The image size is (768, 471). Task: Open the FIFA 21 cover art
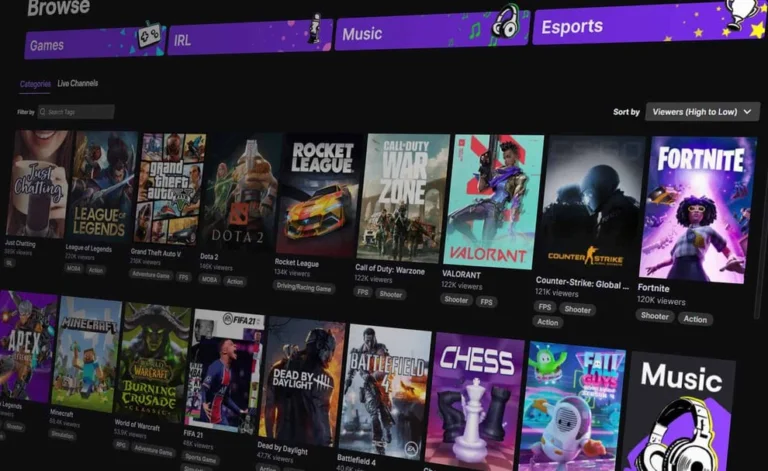point(224,371)
